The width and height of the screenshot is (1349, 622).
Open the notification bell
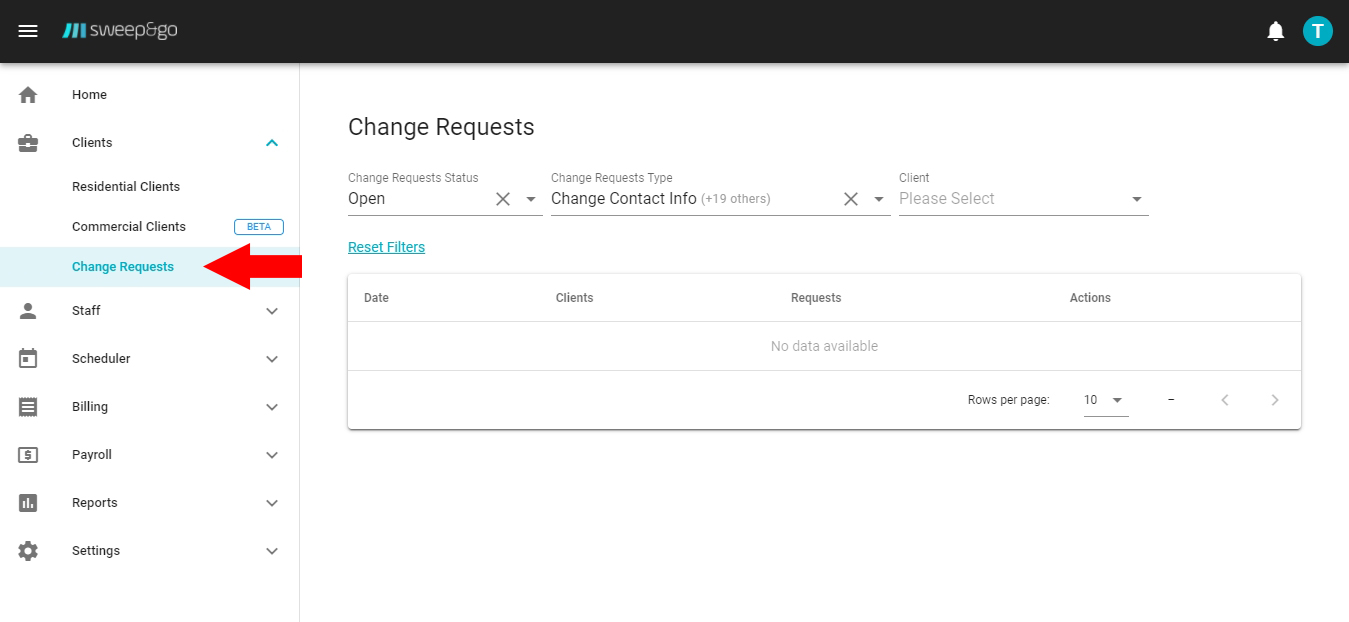(1275, 30)
